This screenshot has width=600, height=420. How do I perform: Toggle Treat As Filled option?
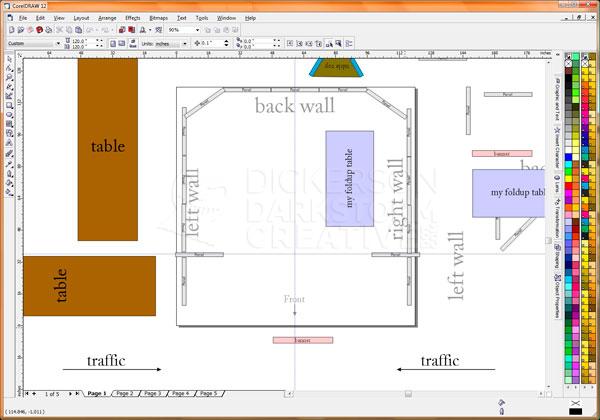pos(338,44)
